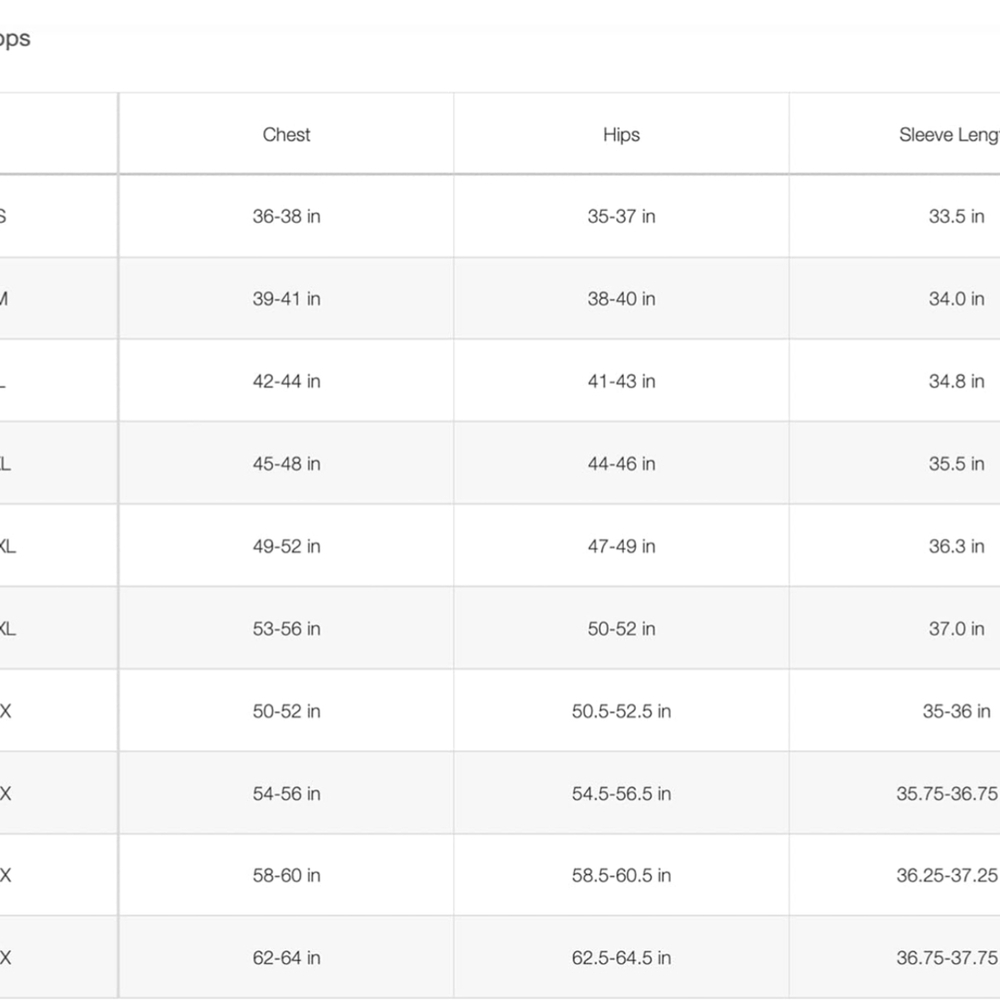Click the 62.5-64.5 in hips value
Image resolution: width=1000 pixels, height=1000 pixels.
[x=621, y=958]
